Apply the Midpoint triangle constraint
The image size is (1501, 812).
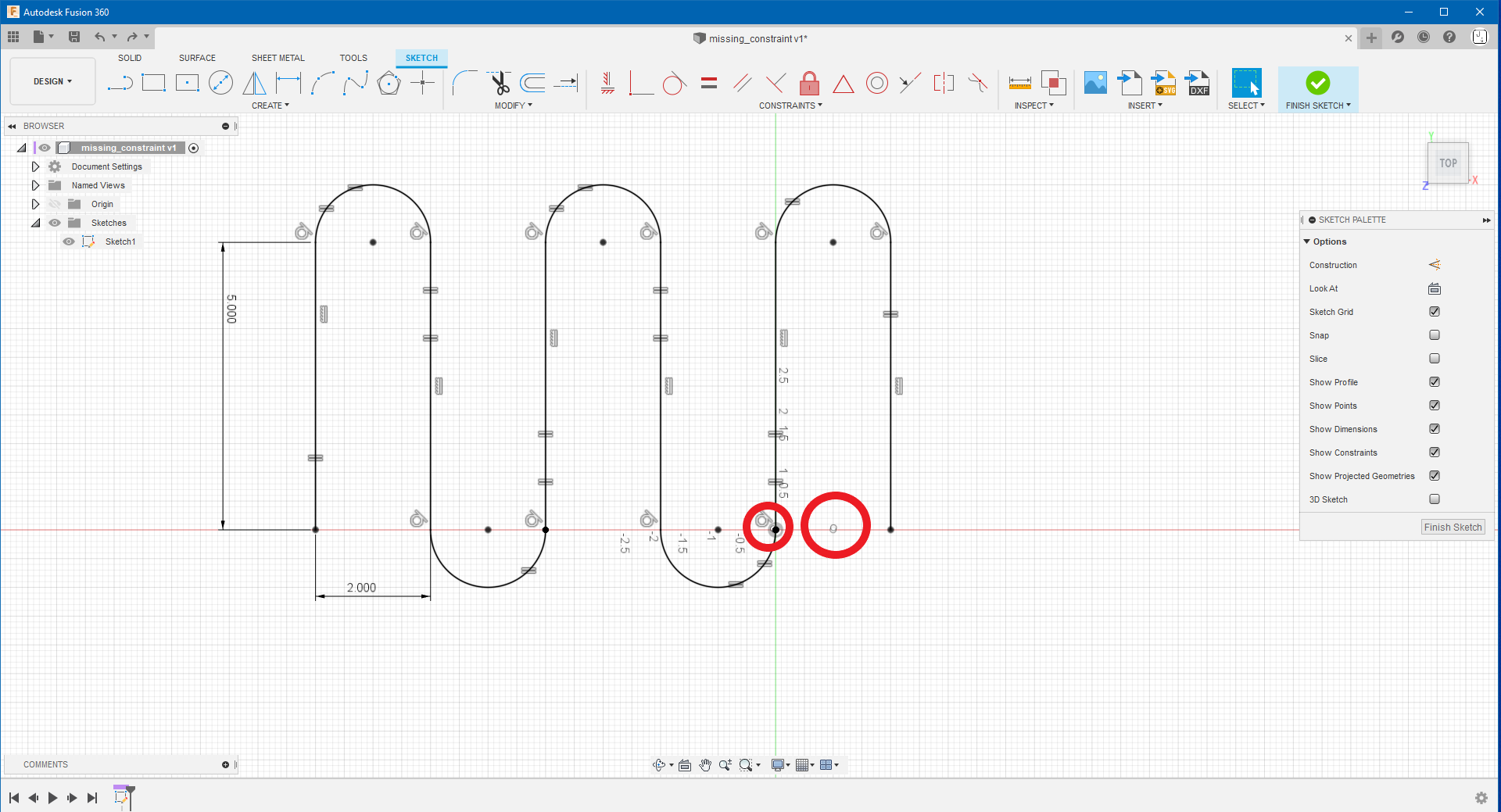coord(844,84)
